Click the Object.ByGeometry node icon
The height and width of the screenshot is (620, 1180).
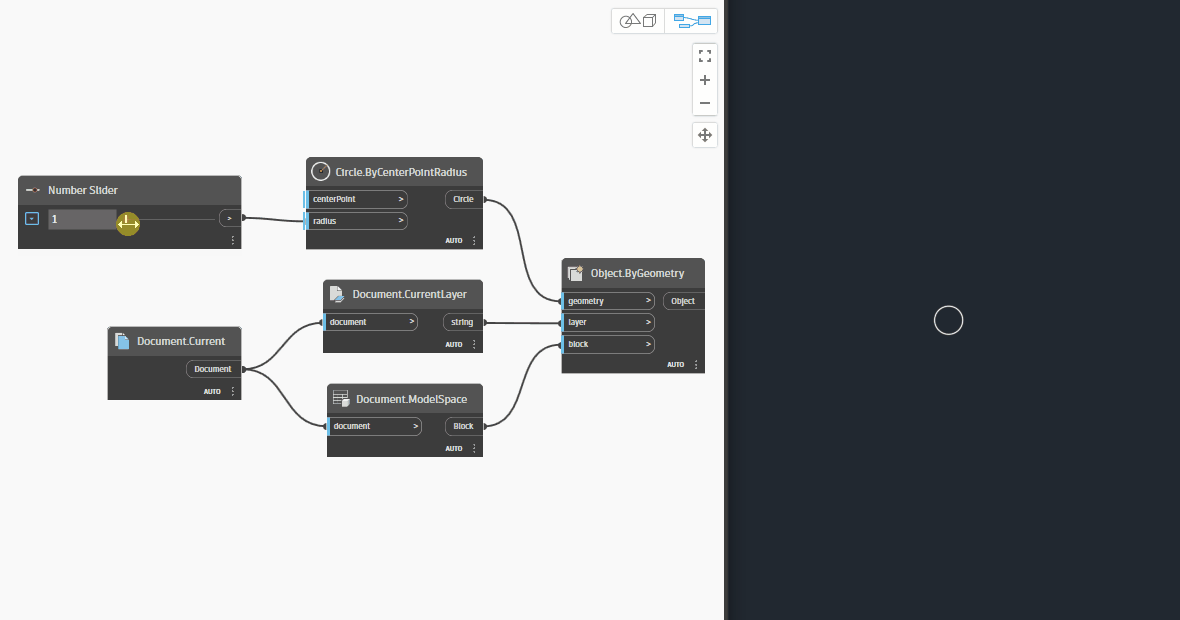pos(574,273)
